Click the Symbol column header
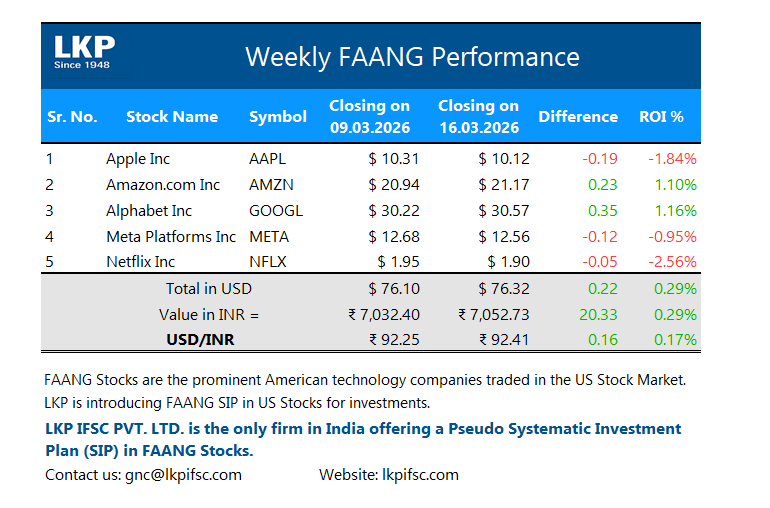Screen dimensions: 770x508 [x=277, y=116]
